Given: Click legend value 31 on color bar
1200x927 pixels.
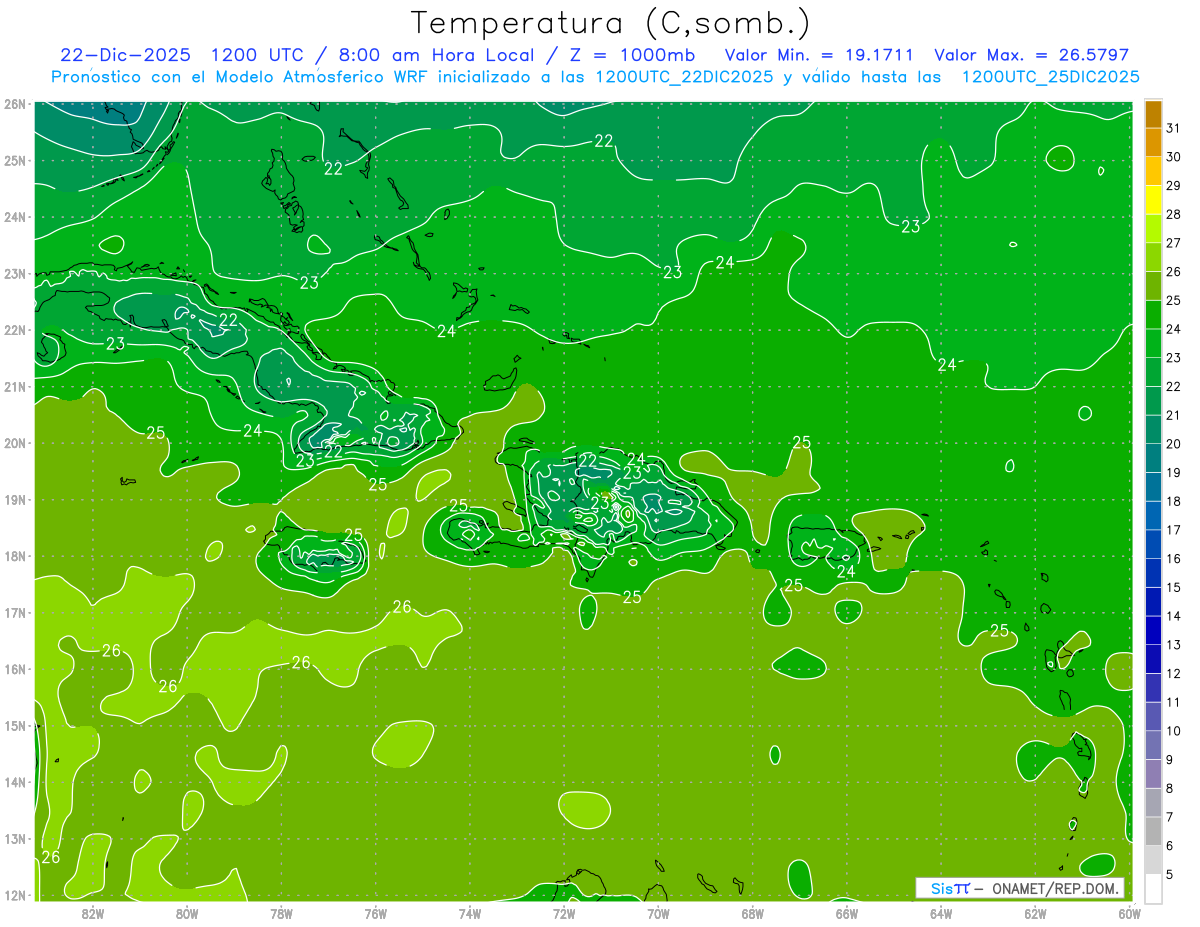Looking at the screenshot, I should [1173, 128].
